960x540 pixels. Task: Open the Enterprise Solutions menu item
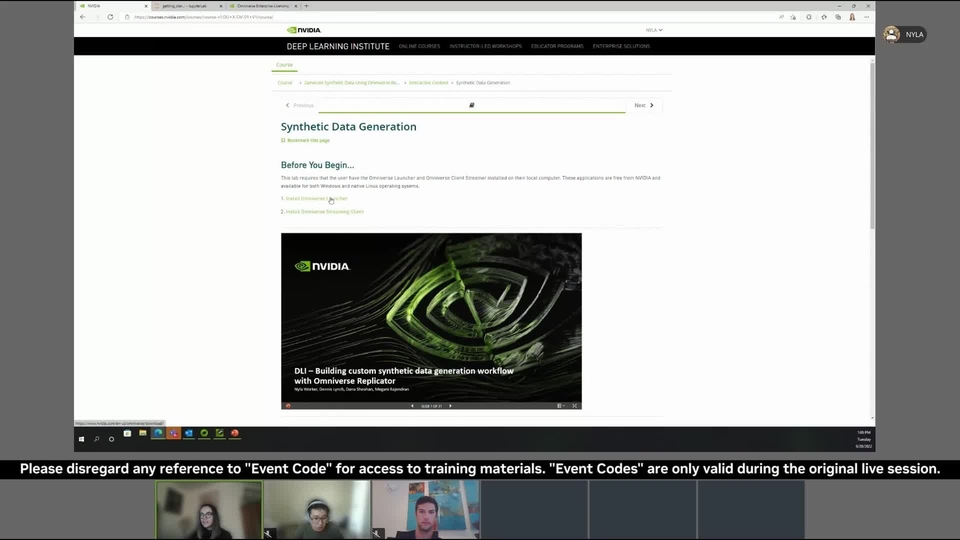[621, 47]
